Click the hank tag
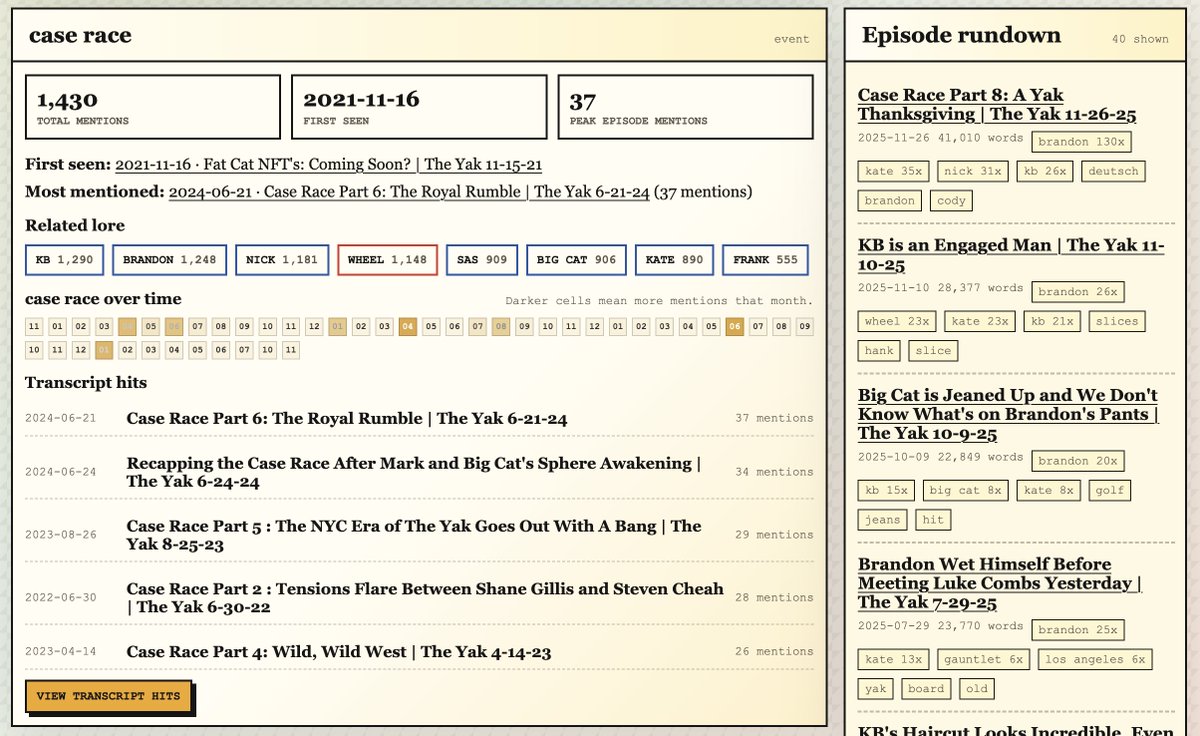The image size is (1200, 736). (880, 350)
